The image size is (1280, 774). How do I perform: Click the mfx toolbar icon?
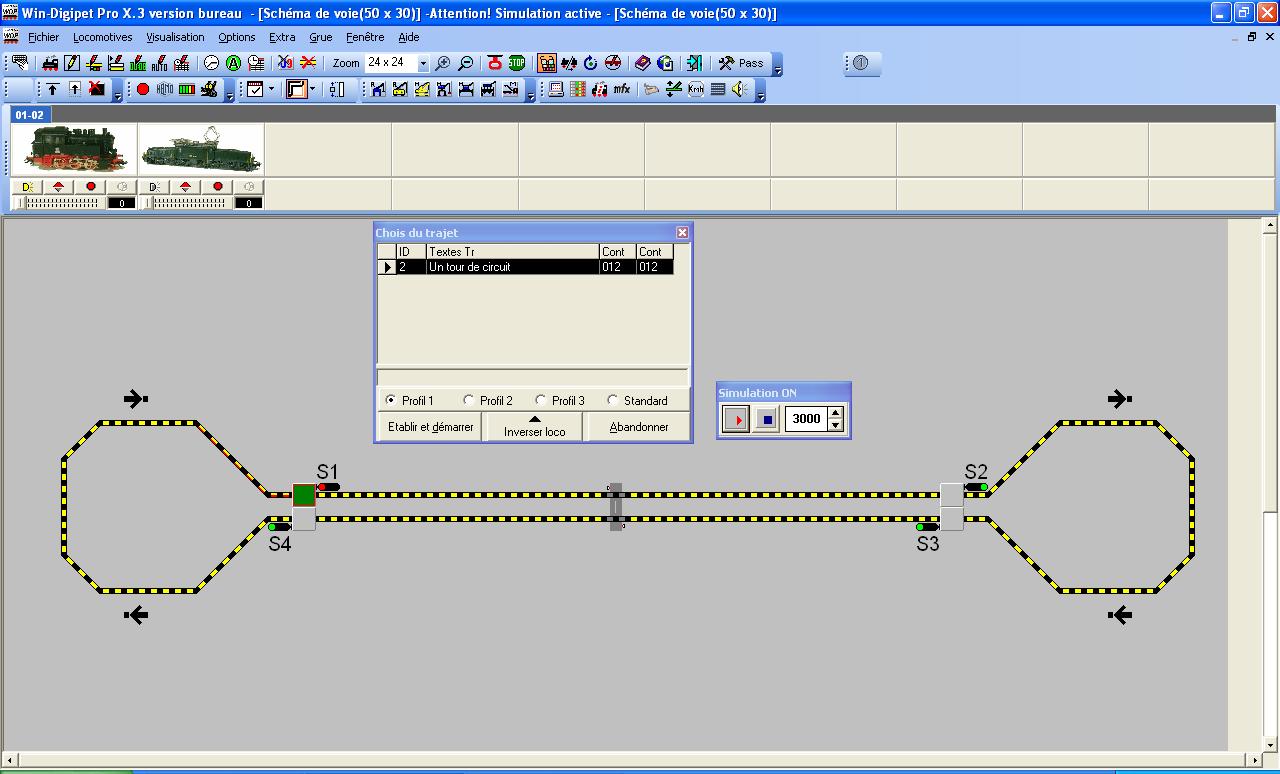pos(622,90)
